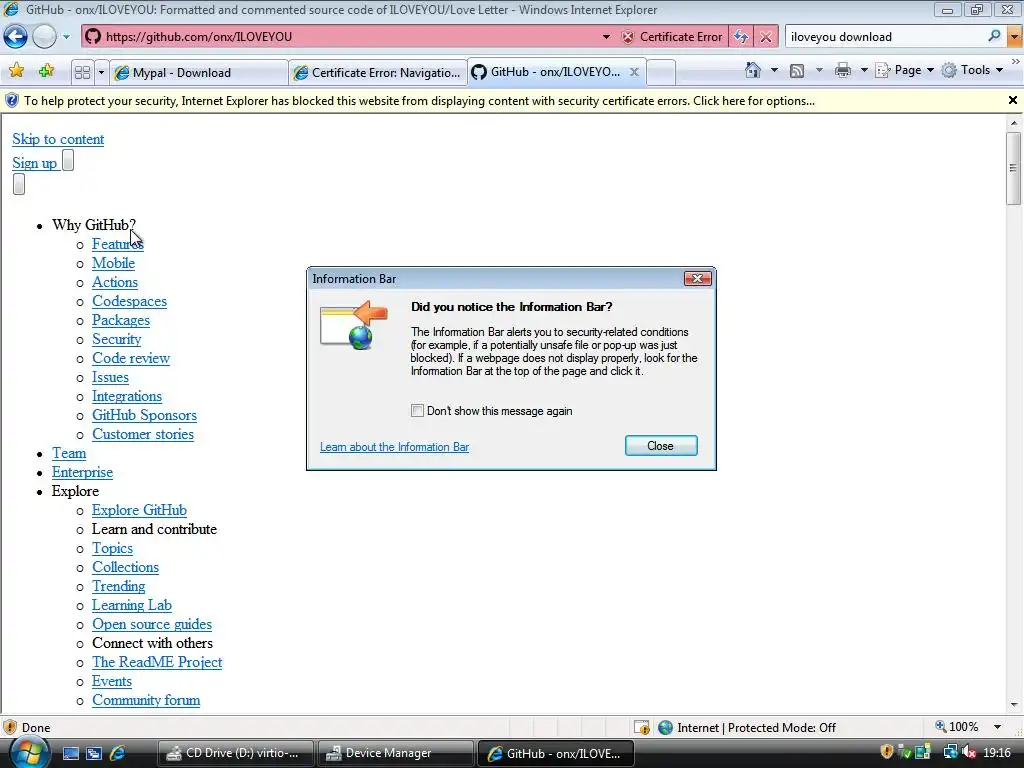
Task: Switch to Certificate Error: Navigation tab
Action: click(377, 72)
